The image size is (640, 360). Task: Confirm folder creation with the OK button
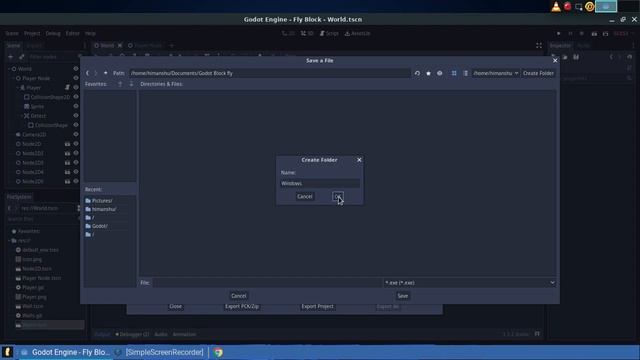tap(338, 196)
